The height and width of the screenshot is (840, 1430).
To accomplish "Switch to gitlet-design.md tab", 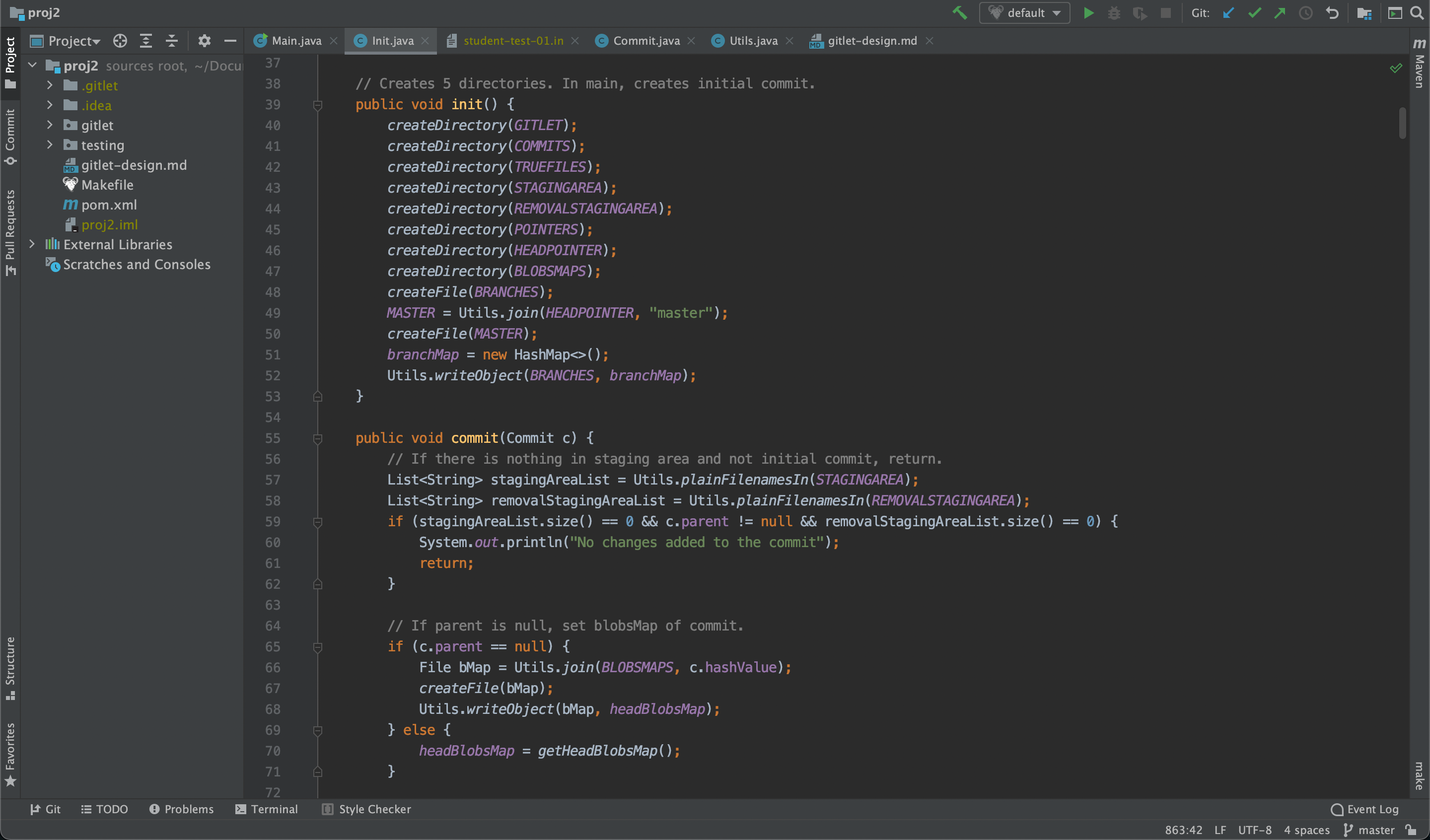I will [871, 41].
